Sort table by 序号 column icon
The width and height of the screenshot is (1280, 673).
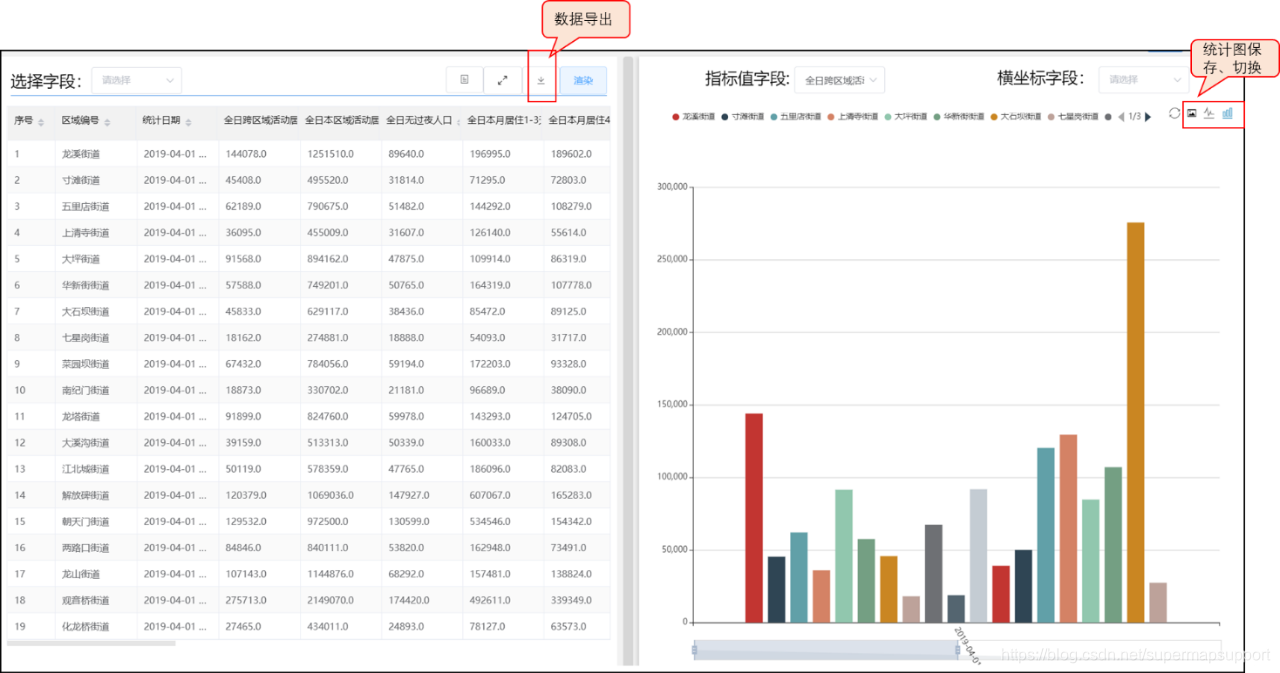[x=41, y=122]
